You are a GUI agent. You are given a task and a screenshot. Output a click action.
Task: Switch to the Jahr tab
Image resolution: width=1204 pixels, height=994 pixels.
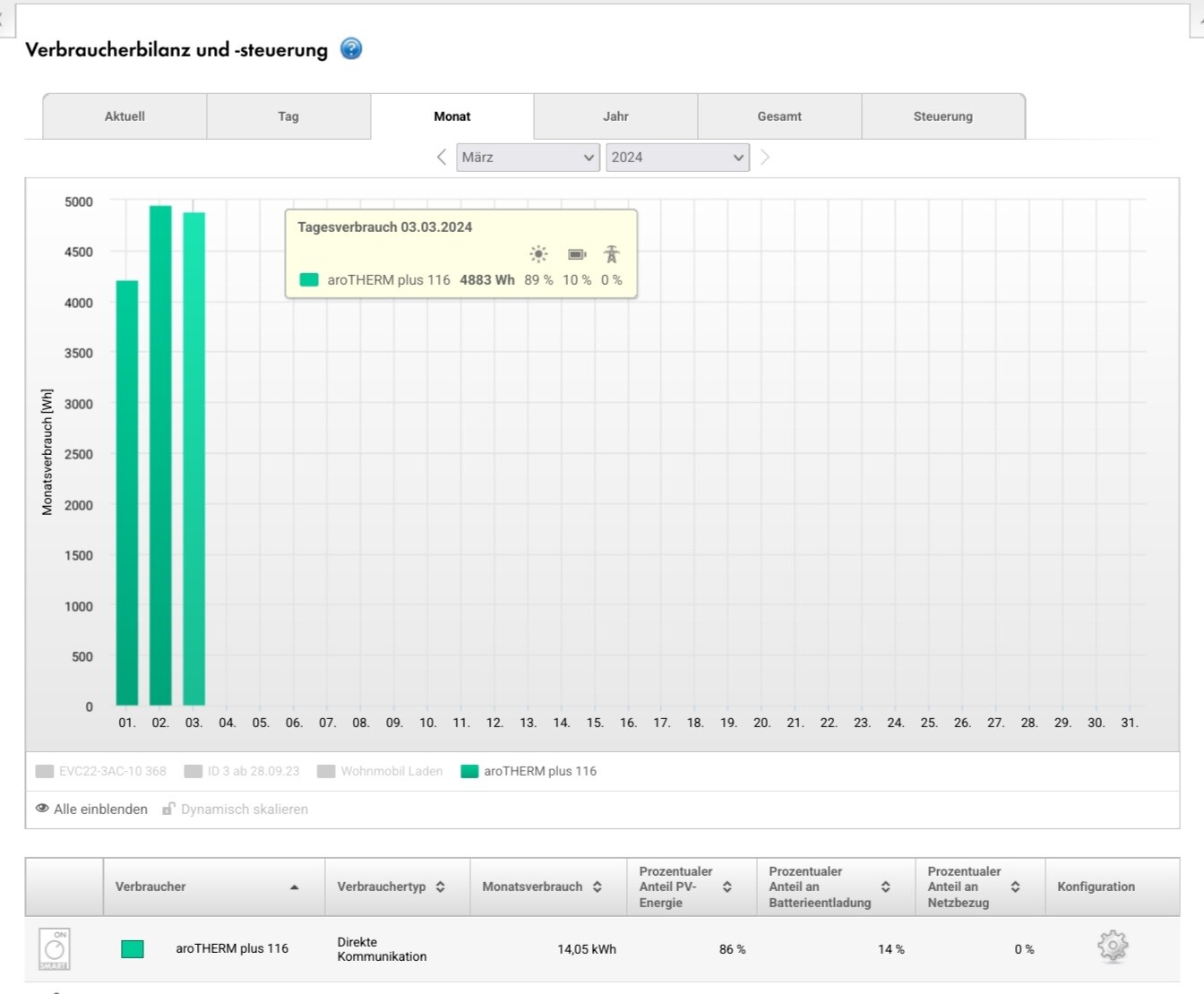(615, 116)
